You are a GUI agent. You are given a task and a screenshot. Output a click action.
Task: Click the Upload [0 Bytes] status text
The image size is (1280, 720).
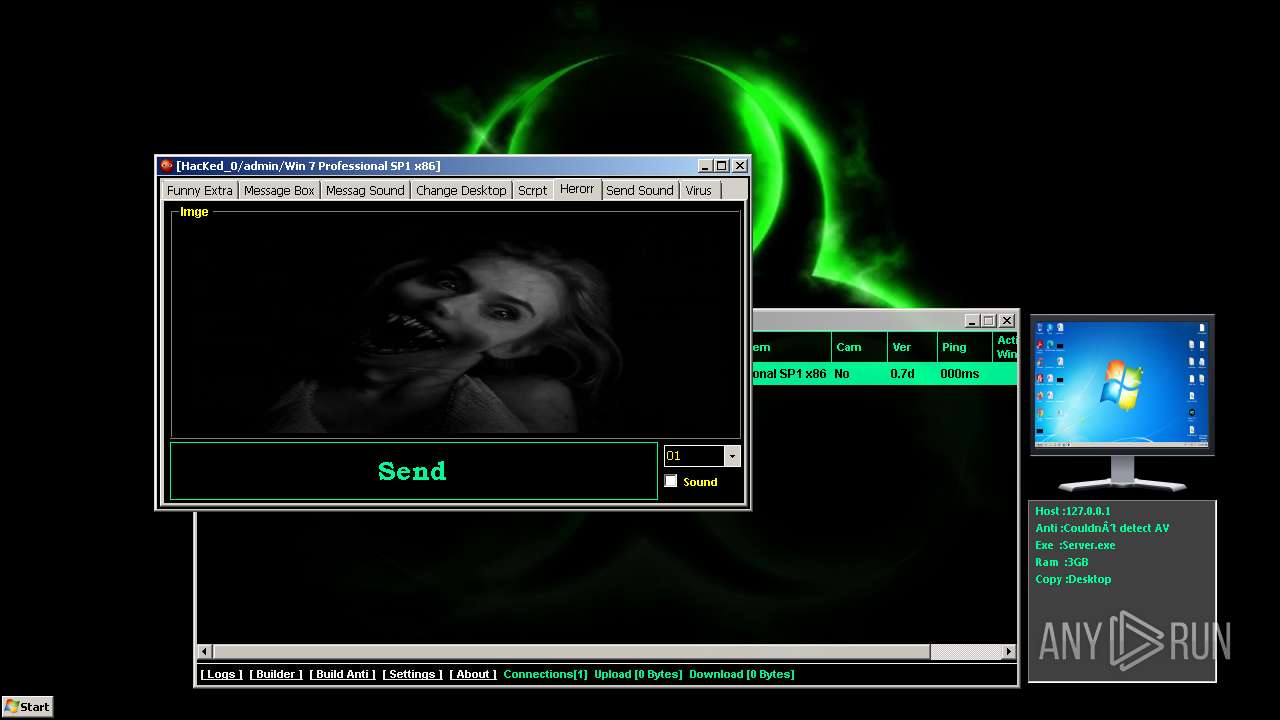tap(638, 674)
